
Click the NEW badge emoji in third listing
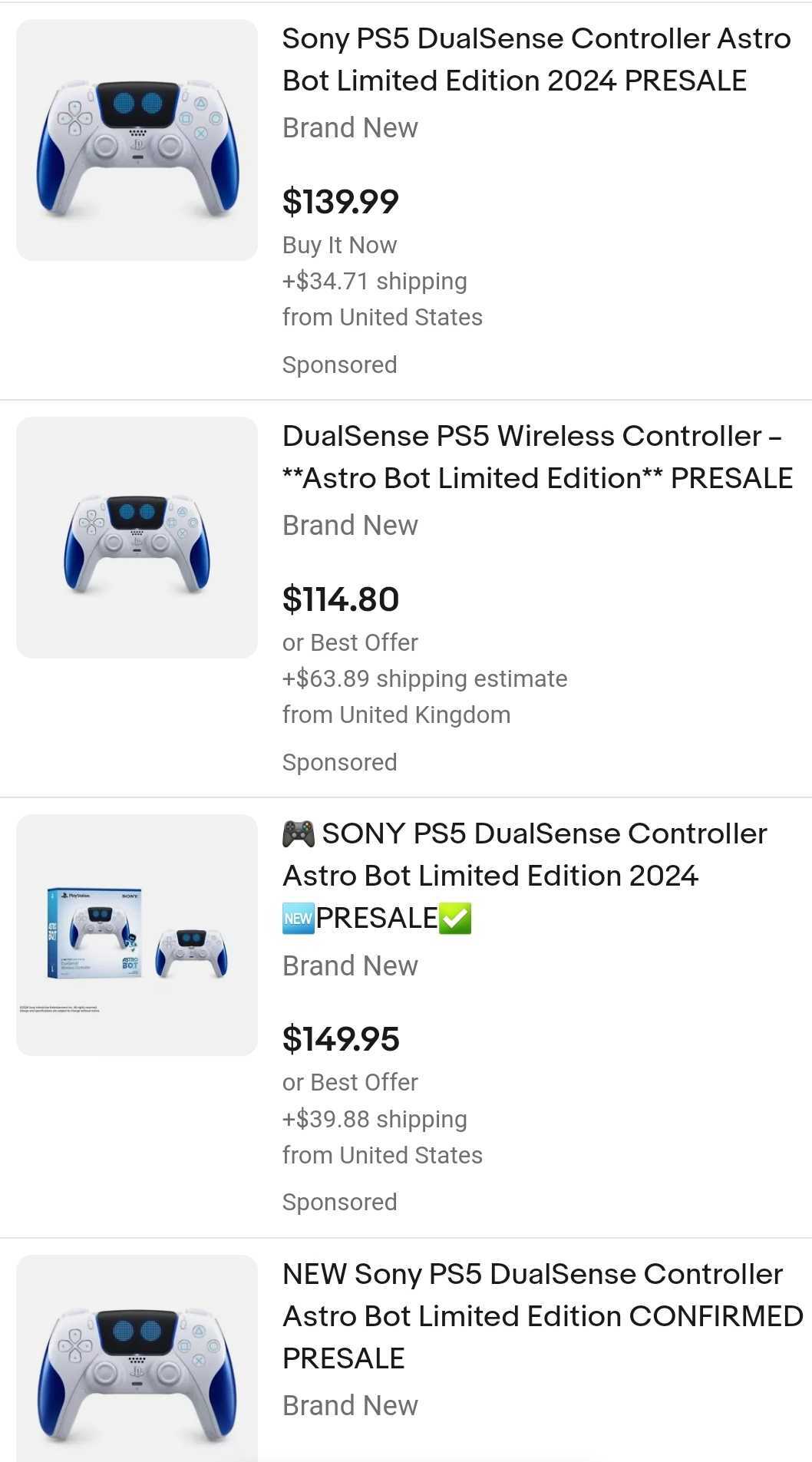pyautogui.click(x=299, y=916)
